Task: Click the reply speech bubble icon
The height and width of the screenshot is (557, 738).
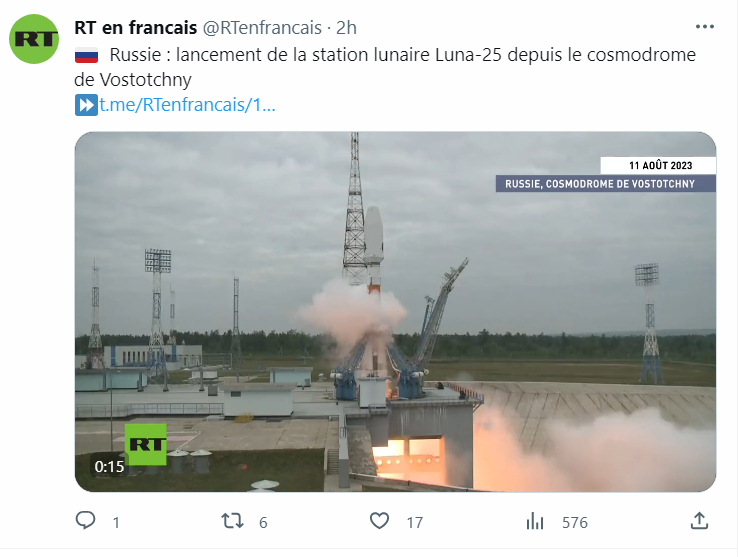Action: (85, 521)
